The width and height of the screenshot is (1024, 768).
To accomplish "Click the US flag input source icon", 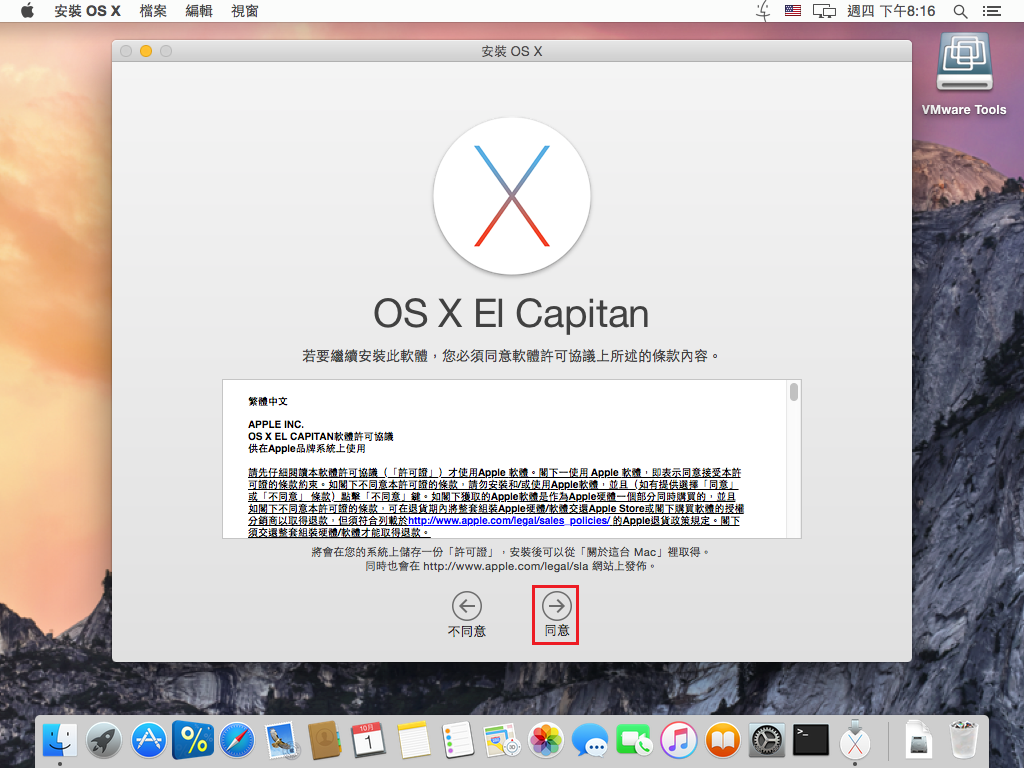I will [793, 10].
